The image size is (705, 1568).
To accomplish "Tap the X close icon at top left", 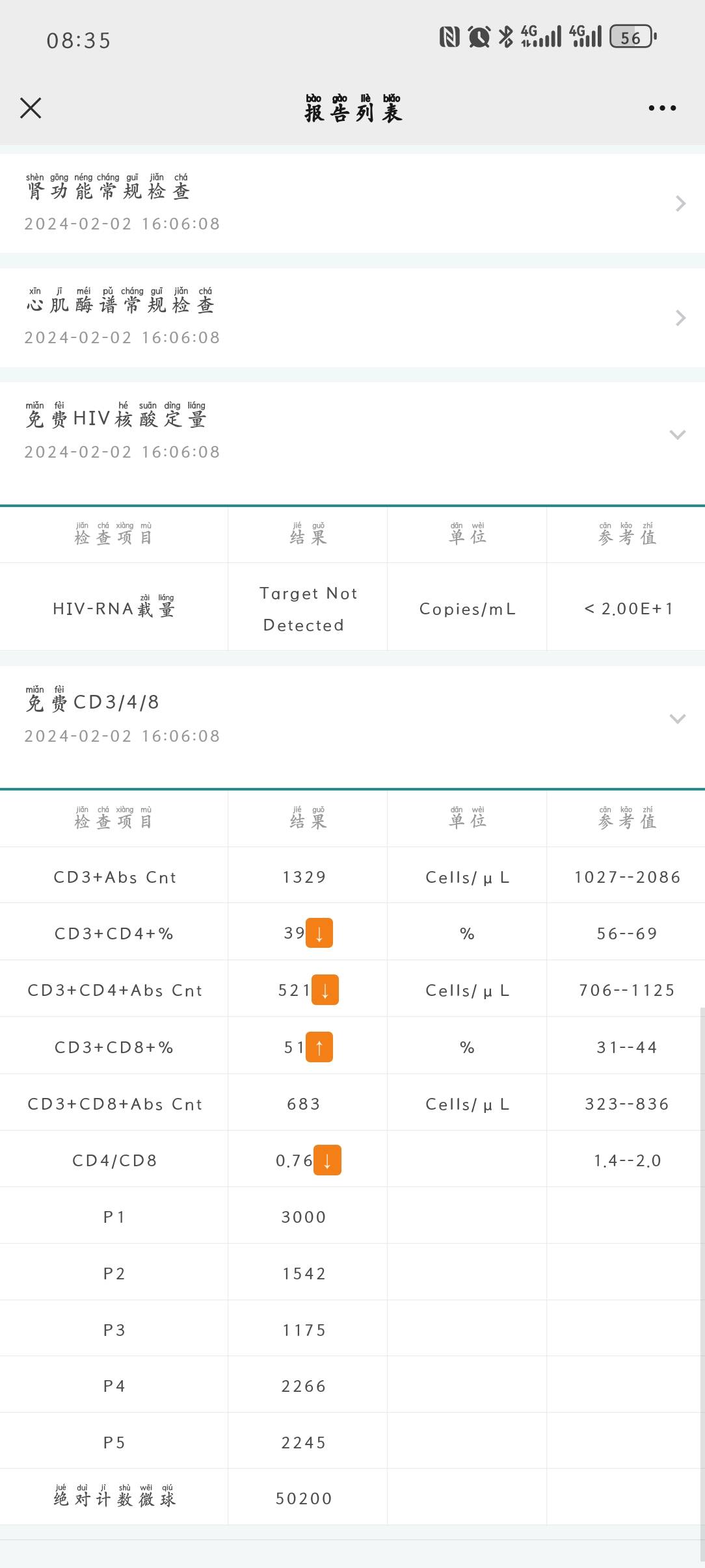I will point(31,108).
